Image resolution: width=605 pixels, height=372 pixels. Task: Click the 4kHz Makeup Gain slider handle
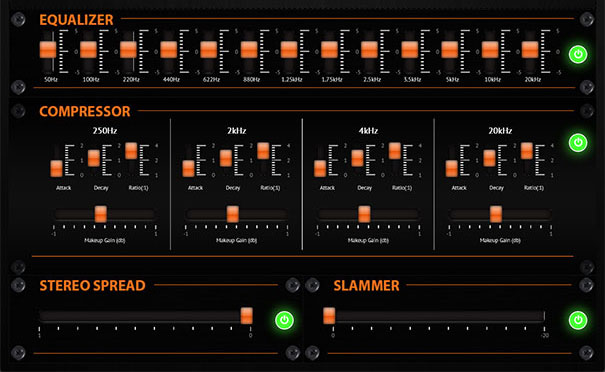coord(364,214)
